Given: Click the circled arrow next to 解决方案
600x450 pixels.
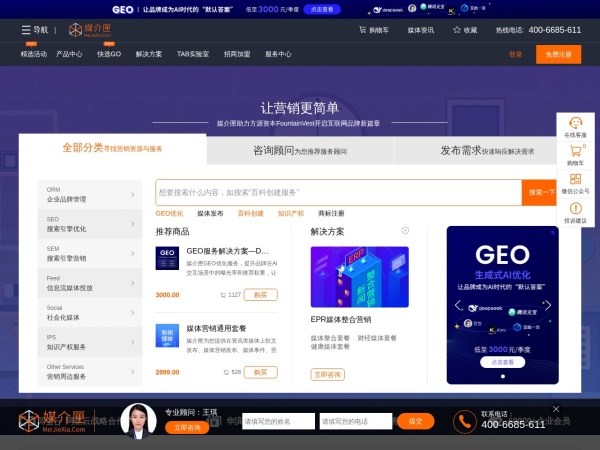Looking at the screenshot, I should point(405,230).
